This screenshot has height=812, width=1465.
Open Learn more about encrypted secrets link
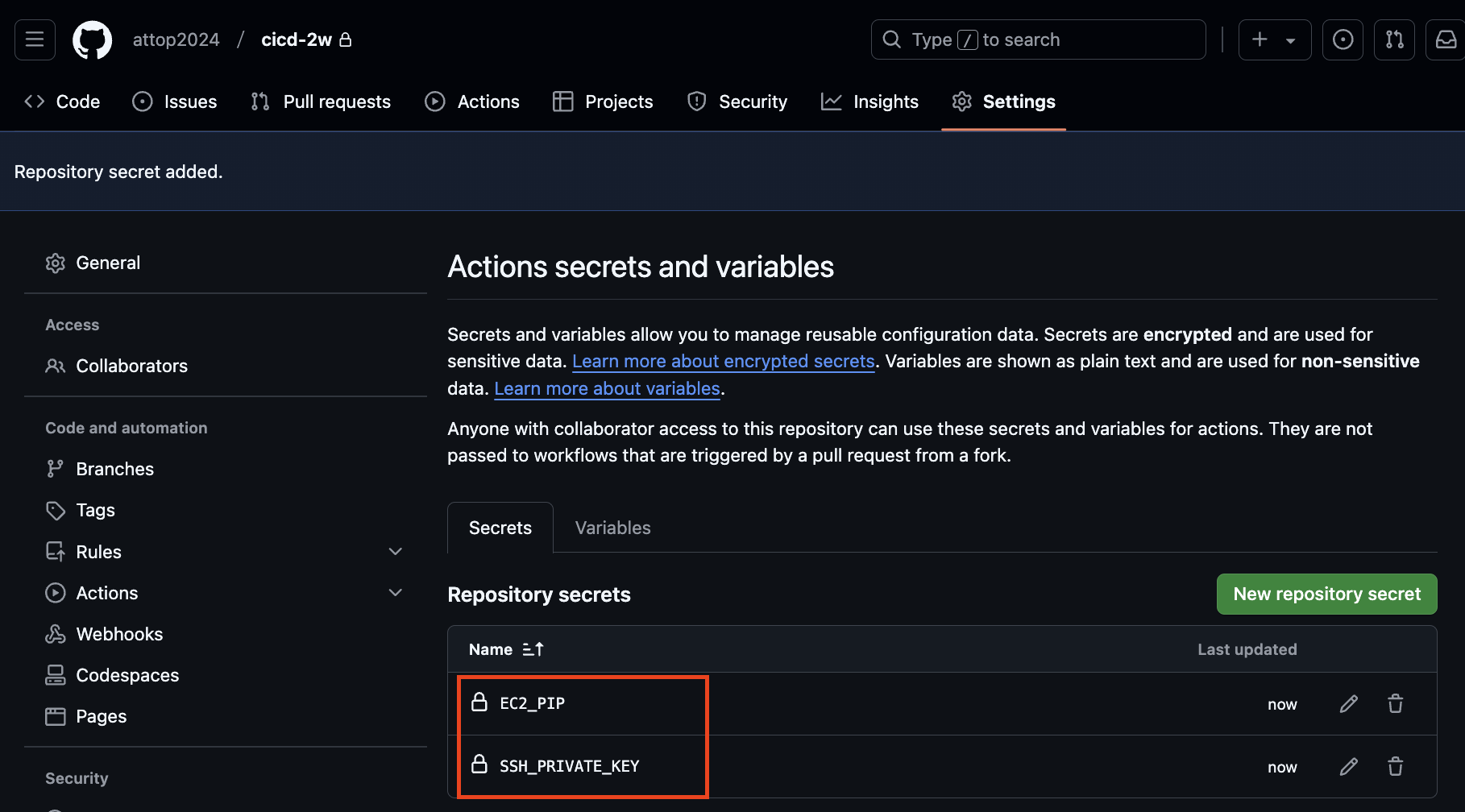coord(723,361)
